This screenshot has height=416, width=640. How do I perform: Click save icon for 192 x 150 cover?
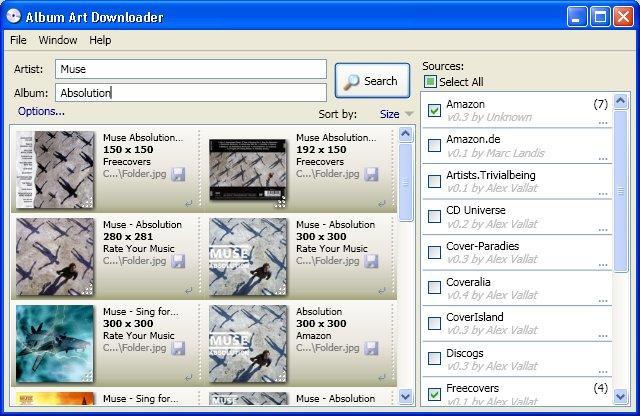pyautogui.click(x=371, y=174)
